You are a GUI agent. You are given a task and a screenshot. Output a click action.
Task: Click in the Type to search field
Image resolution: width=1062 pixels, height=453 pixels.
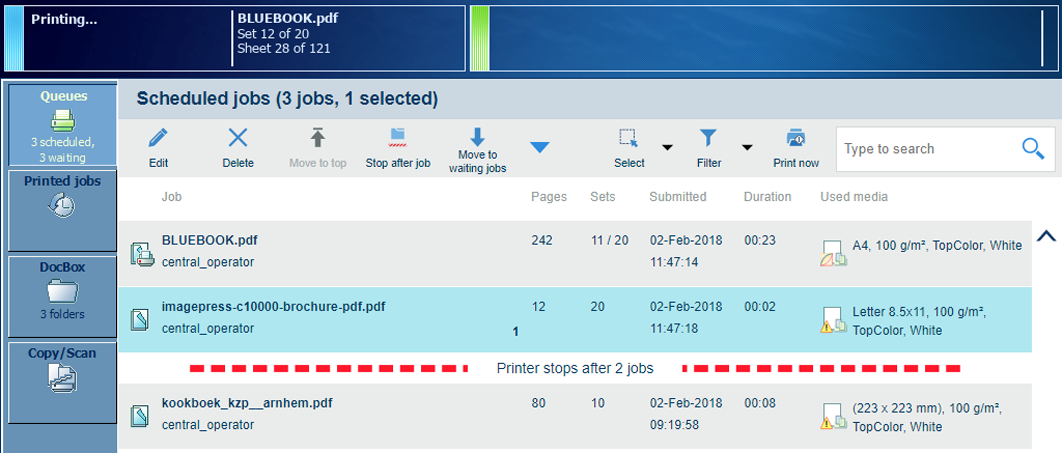925,149
